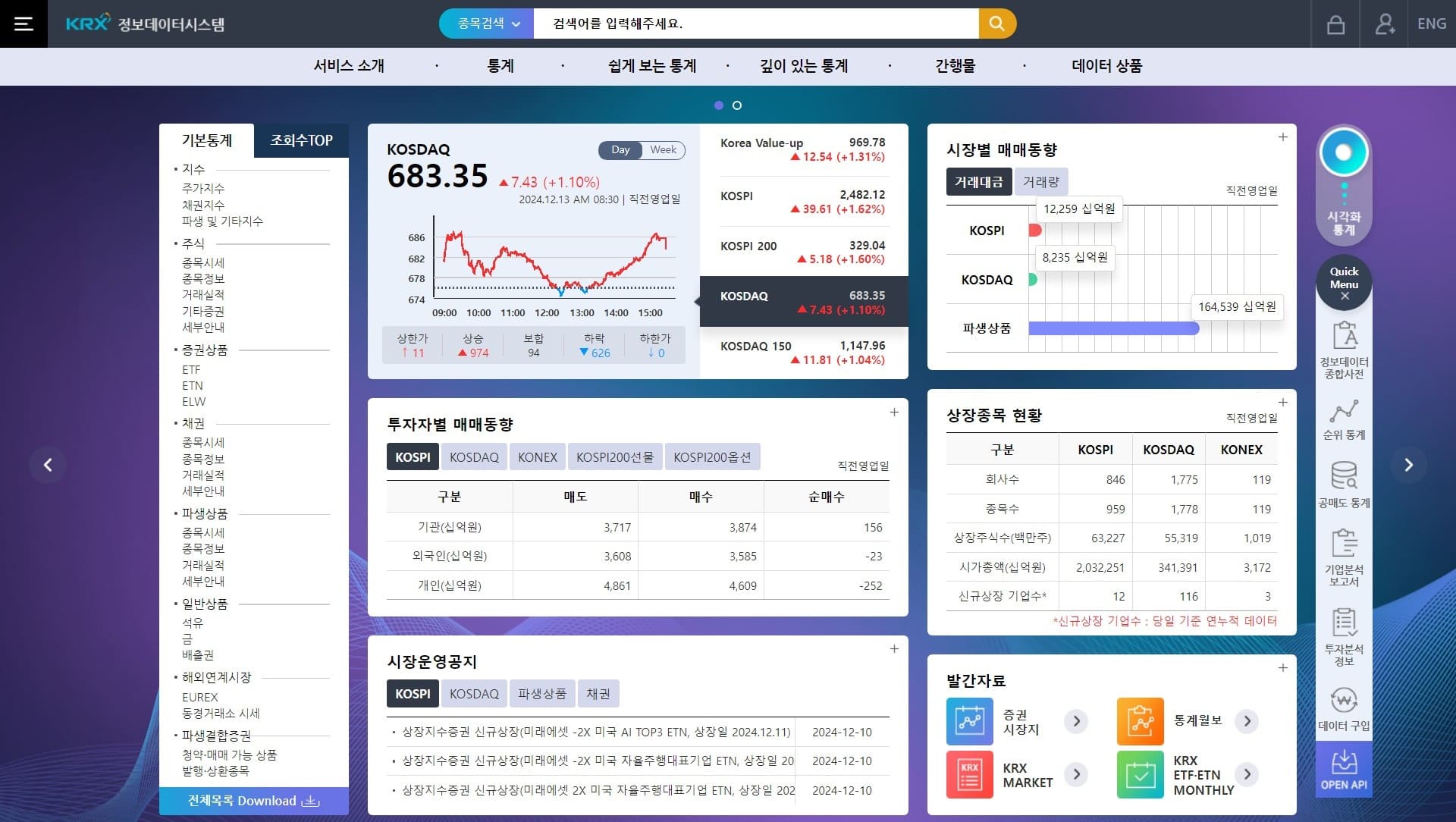Select the second carousel dot
1456x822 pixels.
pos(737,105)
